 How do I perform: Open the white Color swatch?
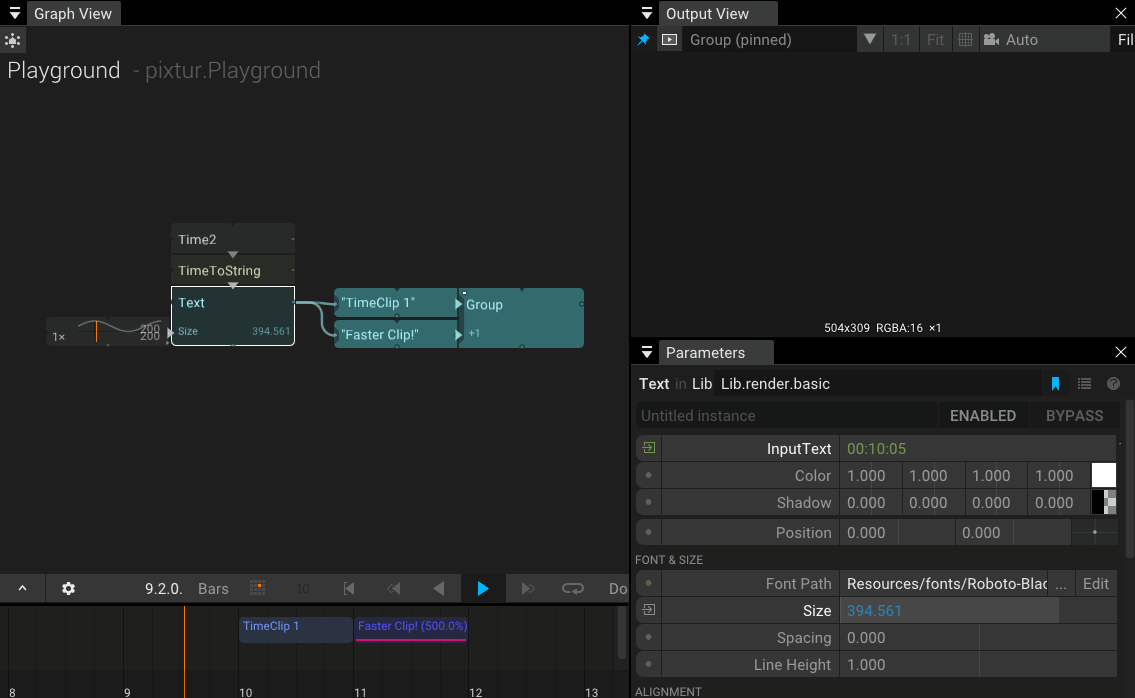tap(1104, 475)
